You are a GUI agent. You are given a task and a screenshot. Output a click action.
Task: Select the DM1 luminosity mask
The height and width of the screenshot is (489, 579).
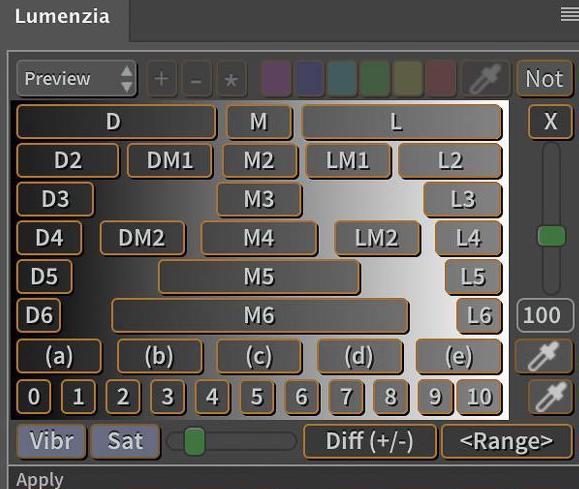pyautogui.click(x=170, y=161)
